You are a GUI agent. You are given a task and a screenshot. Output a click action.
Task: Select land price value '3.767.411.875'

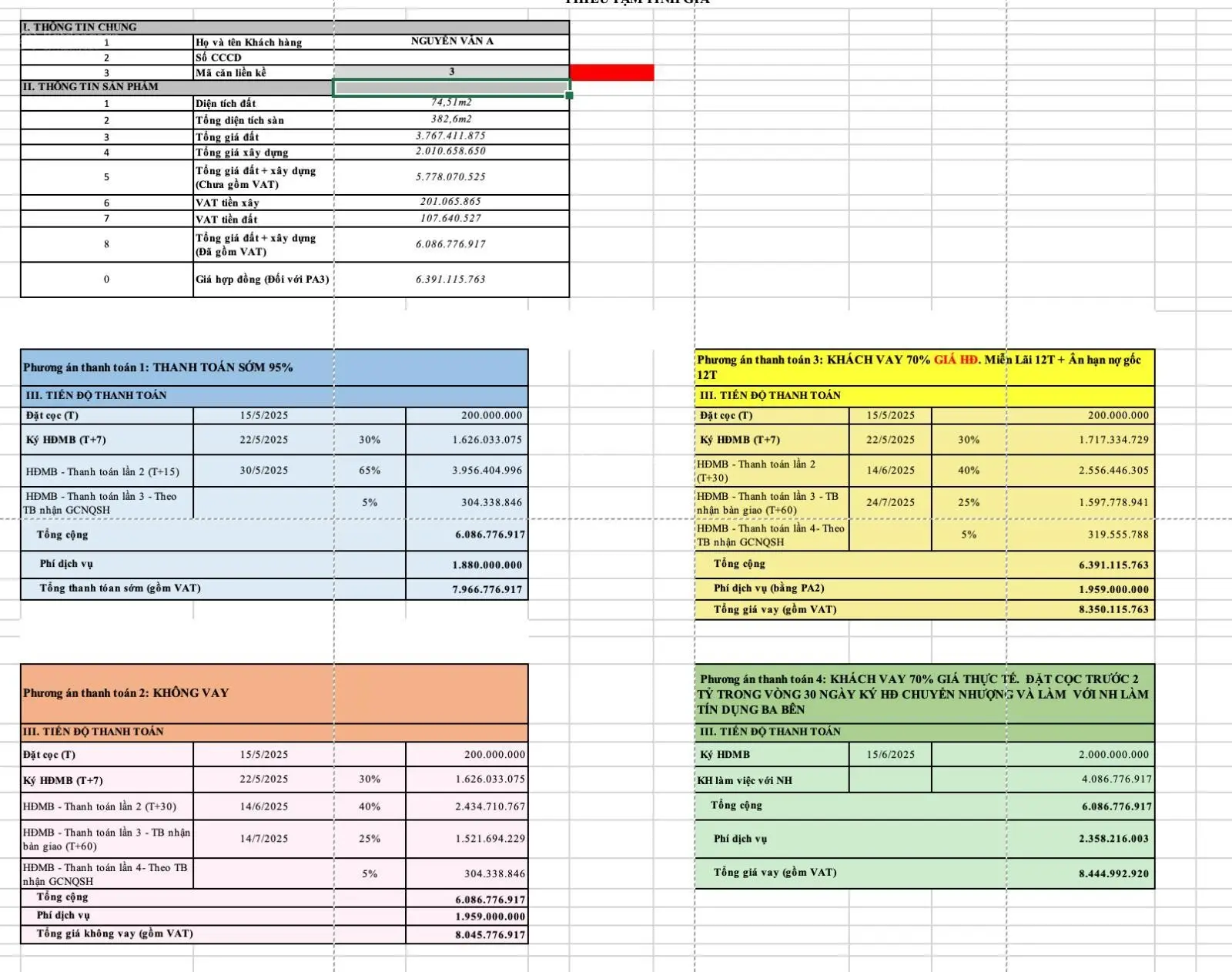tap(451, 136)
